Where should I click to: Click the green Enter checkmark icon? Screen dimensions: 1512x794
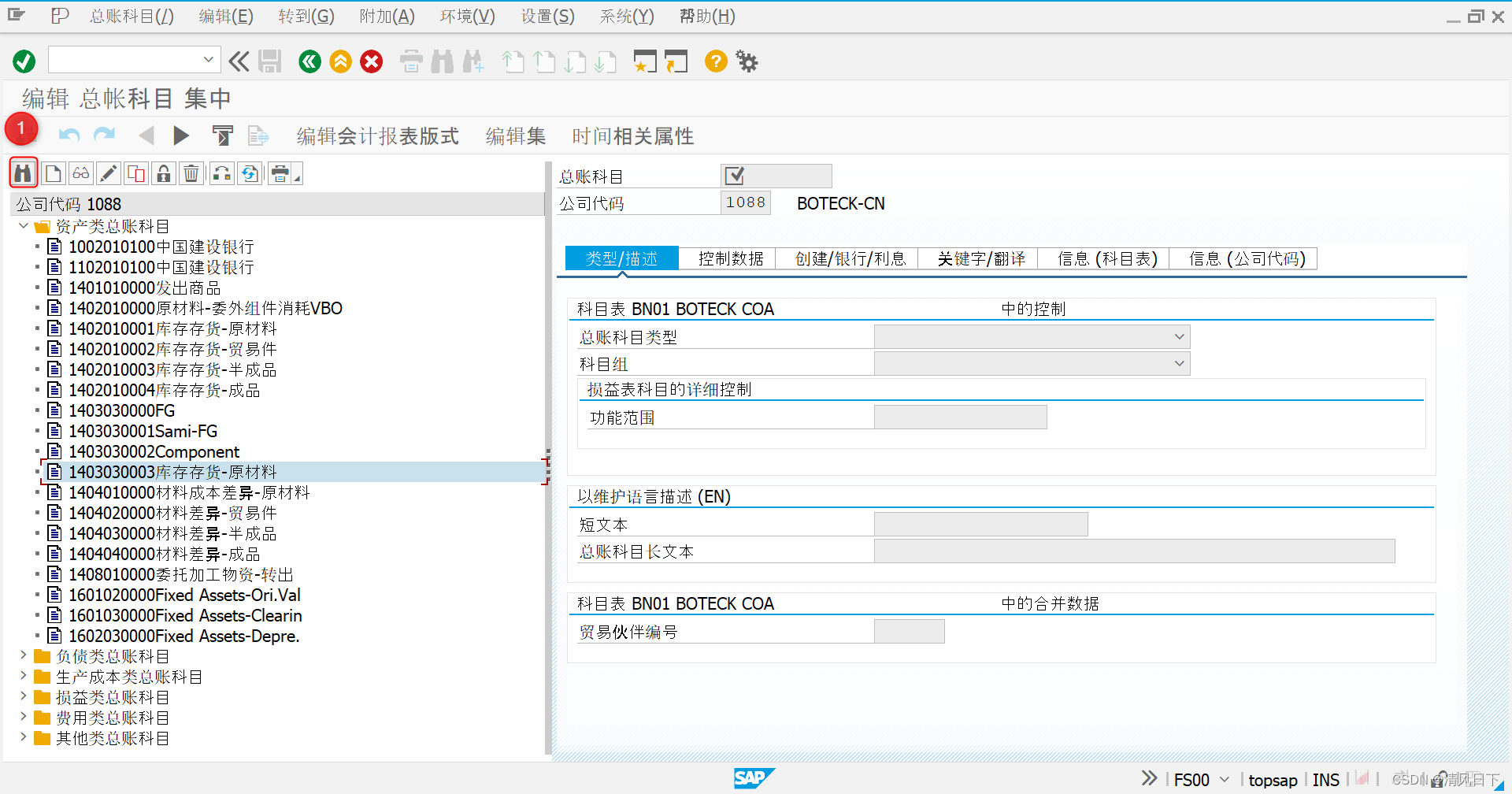24,61
